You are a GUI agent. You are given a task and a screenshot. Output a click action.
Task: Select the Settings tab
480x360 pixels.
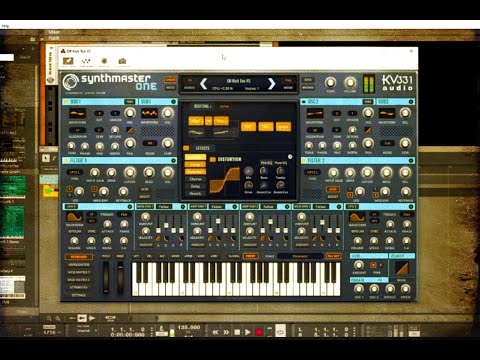[79, 295]
